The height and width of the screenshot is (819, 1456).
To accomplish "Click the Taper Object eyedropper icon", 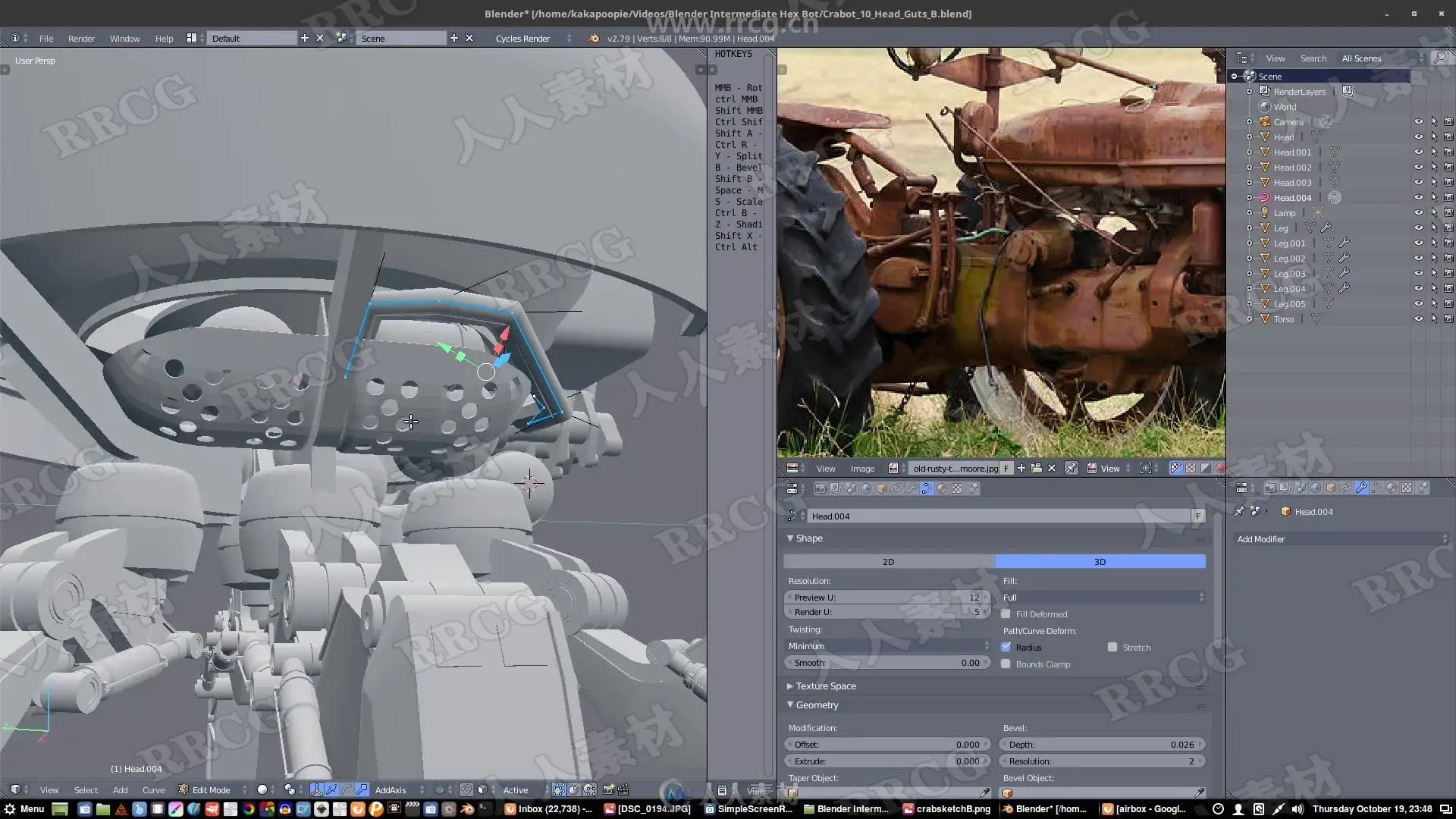I will coord(984,793).
